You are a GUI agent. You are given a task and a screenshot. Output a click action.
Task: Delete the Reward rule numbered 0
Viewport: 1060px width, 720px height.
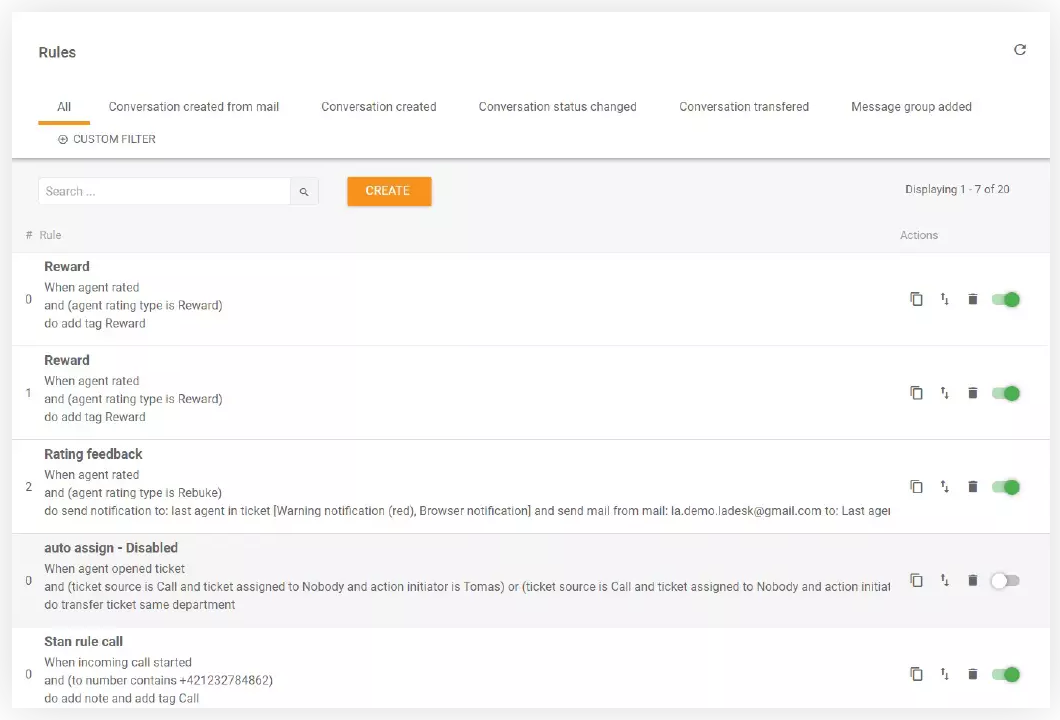coord(972,299)
